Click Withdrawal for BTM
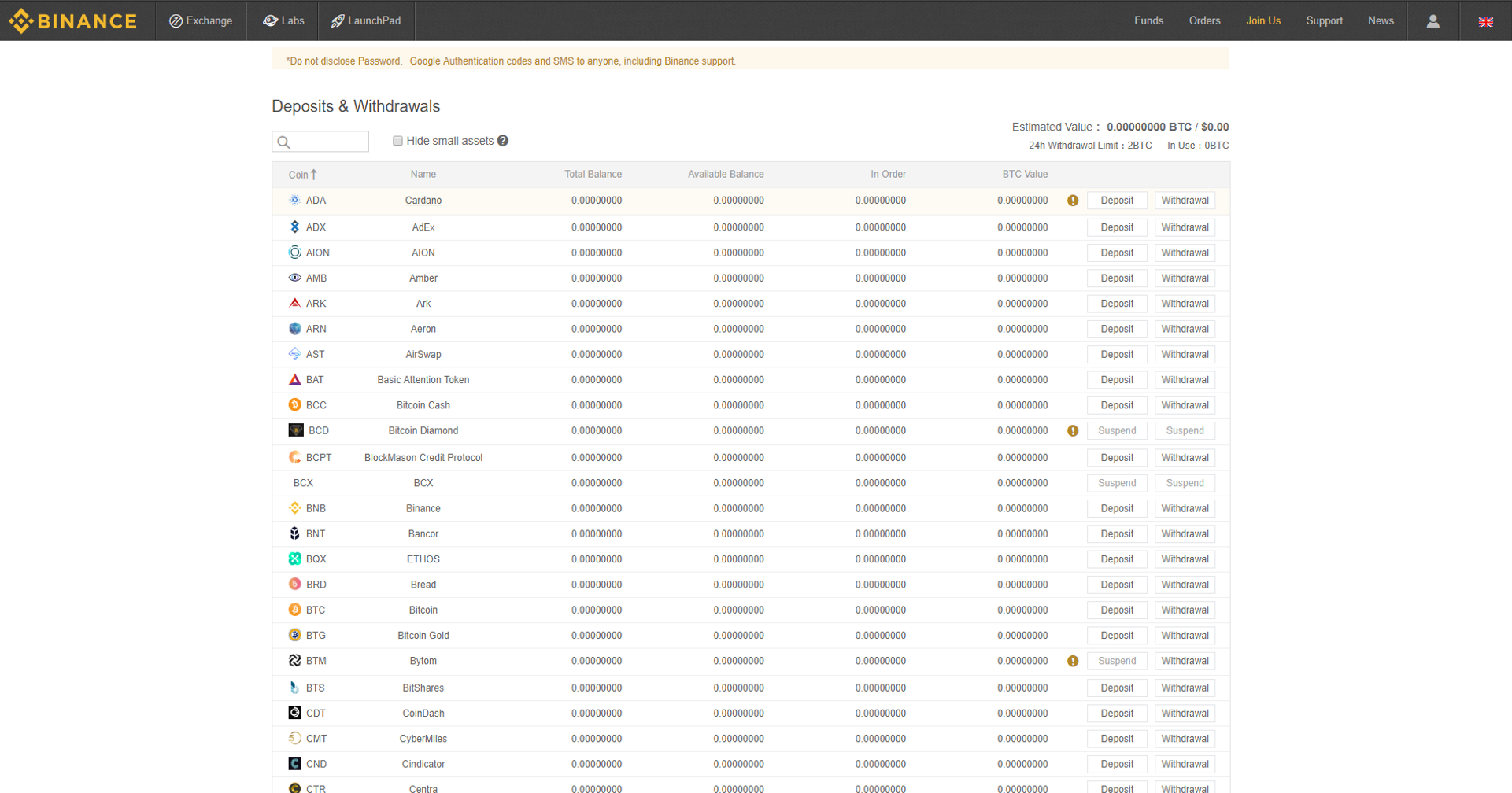Viewport: 1512px width, 793px height. [1185, 661]
